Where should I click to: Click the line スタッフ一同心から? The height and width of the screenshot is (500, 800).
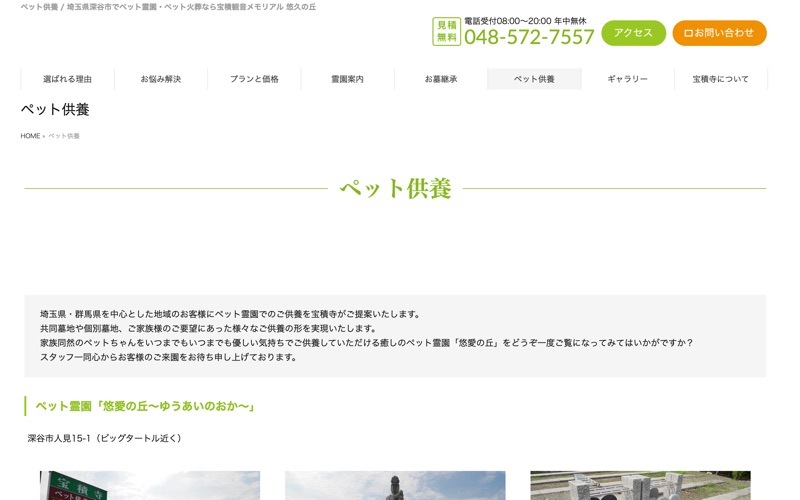[x=168, y=357]
